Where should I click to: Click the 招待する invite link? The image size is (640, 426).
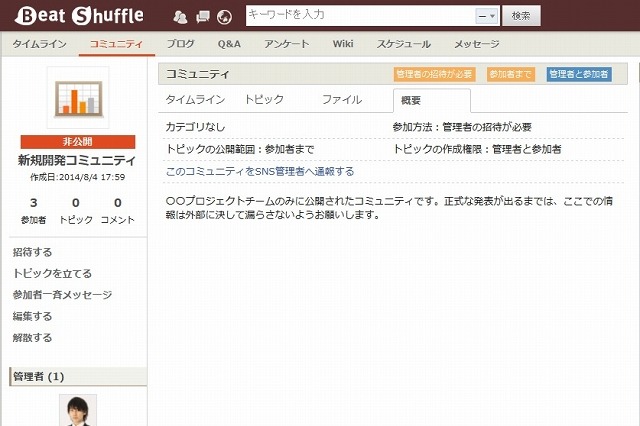[32, 252]
